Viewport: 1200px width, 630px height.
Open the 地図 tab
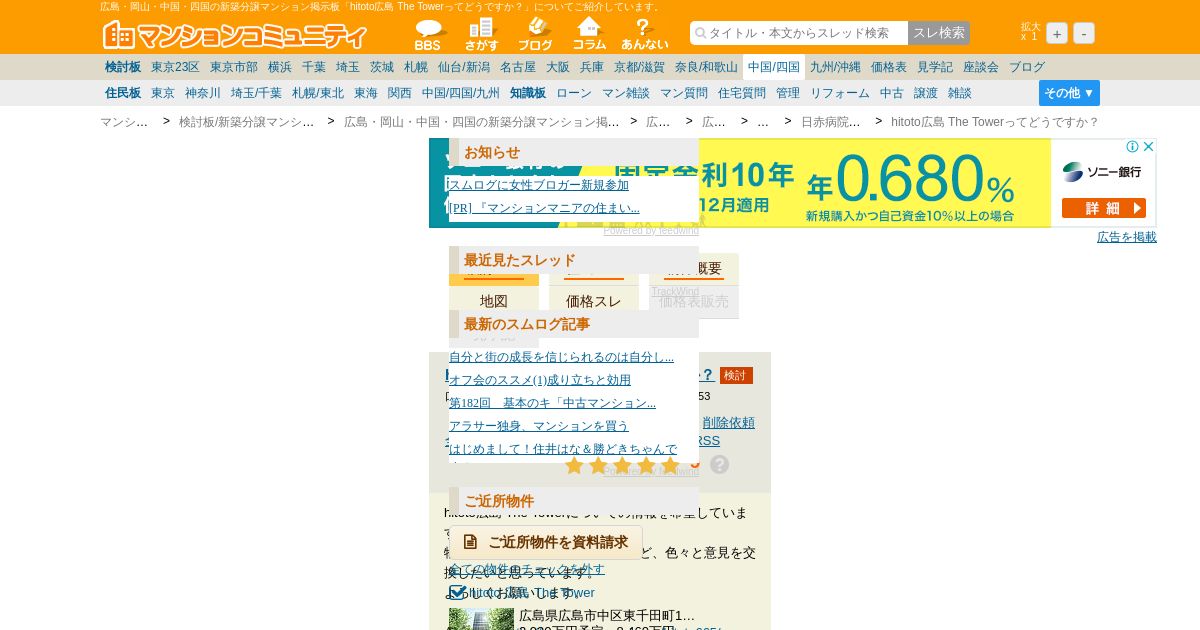(494, 301)
